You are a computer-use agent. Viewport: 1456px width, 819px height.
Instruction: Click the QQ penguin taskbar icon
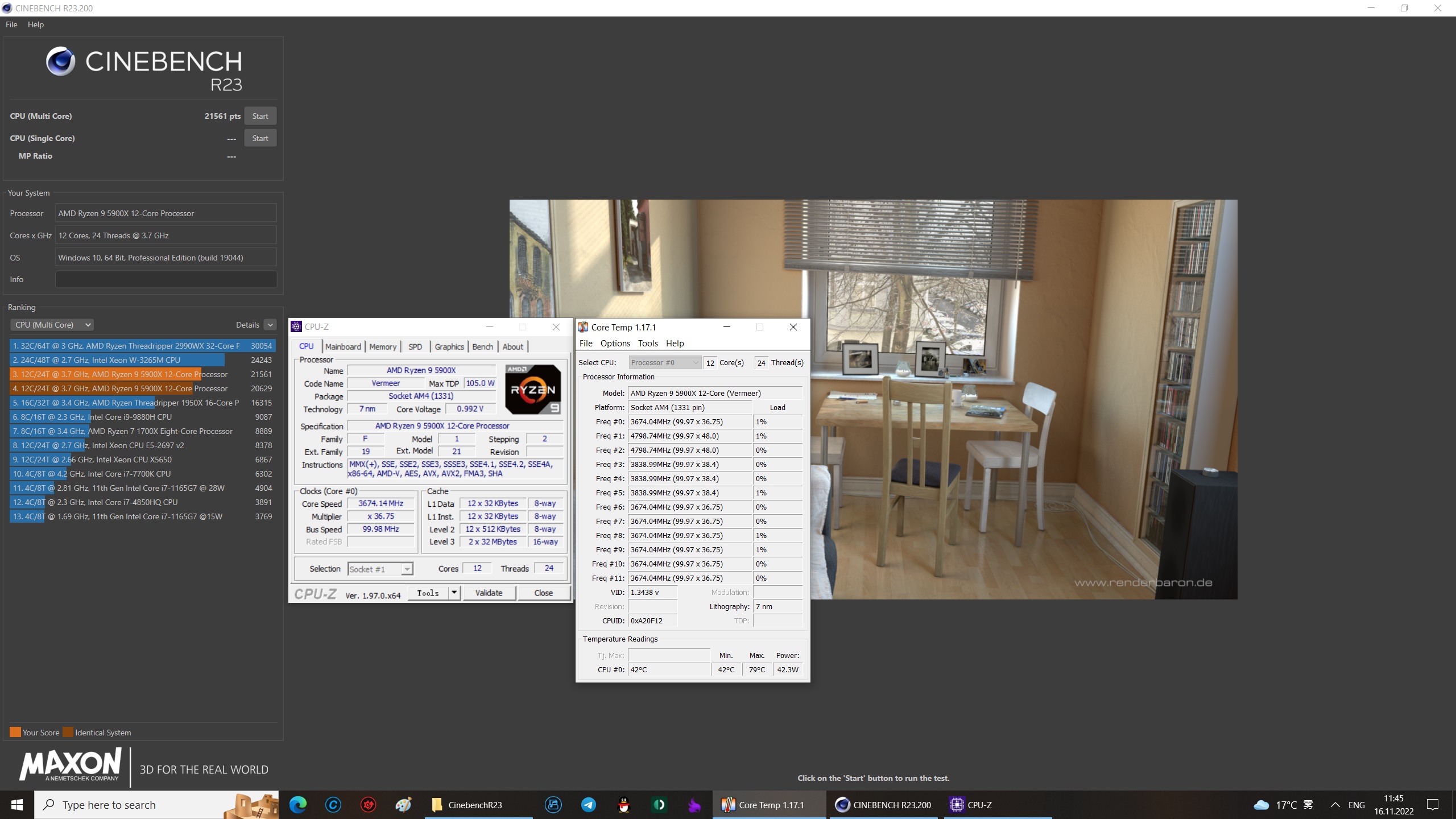point(624,805)
